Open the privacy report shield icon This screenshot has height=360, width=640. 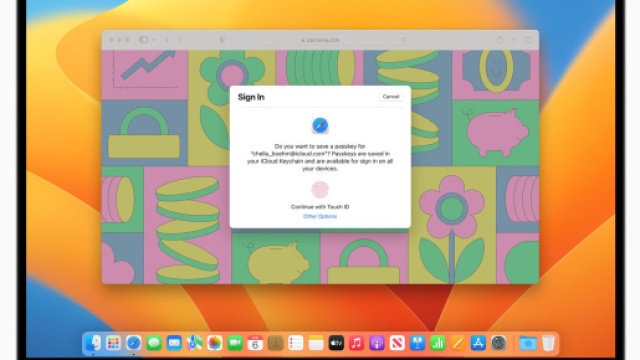pos(223,40)
